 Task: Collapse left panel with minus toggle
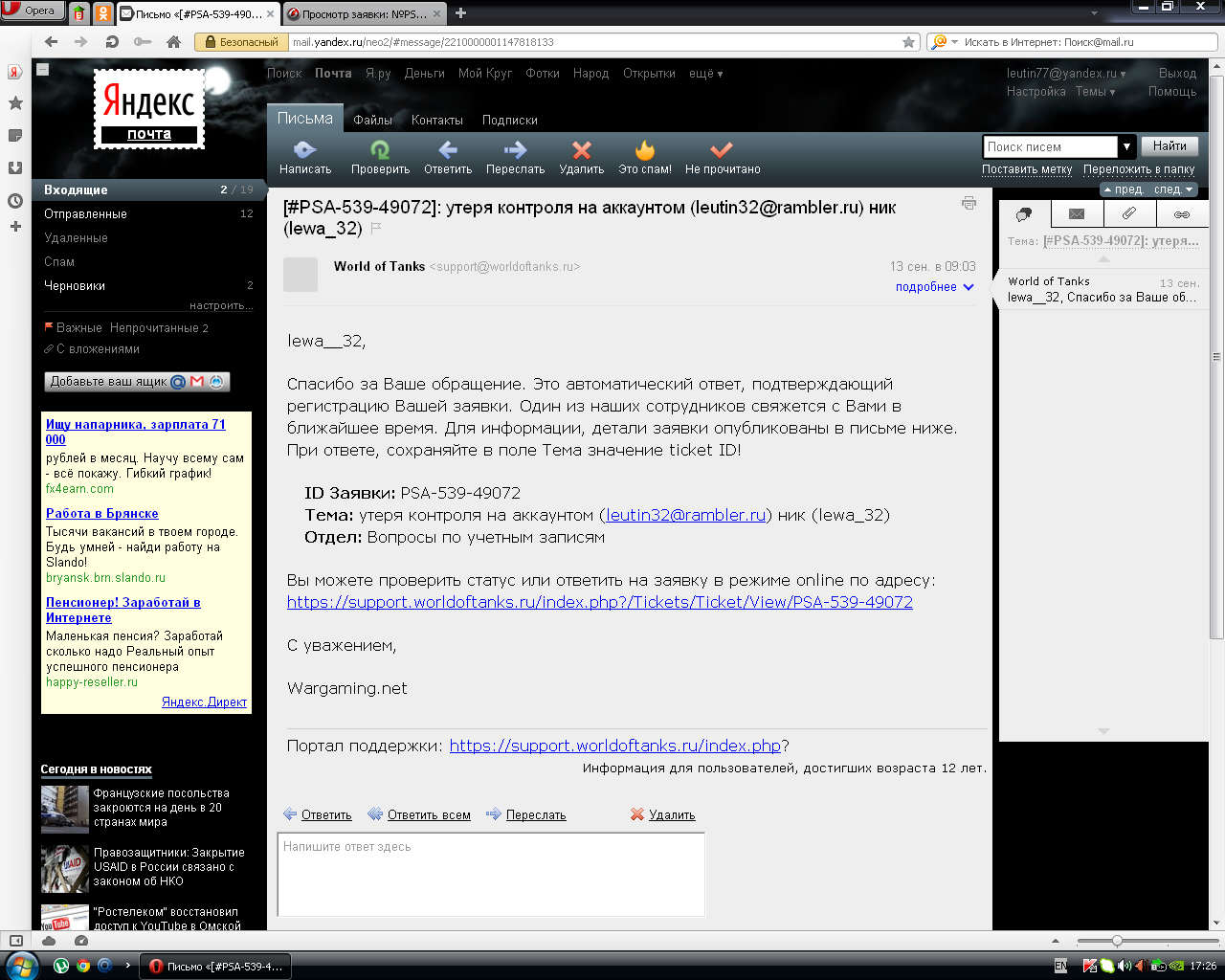click(42, 69)
